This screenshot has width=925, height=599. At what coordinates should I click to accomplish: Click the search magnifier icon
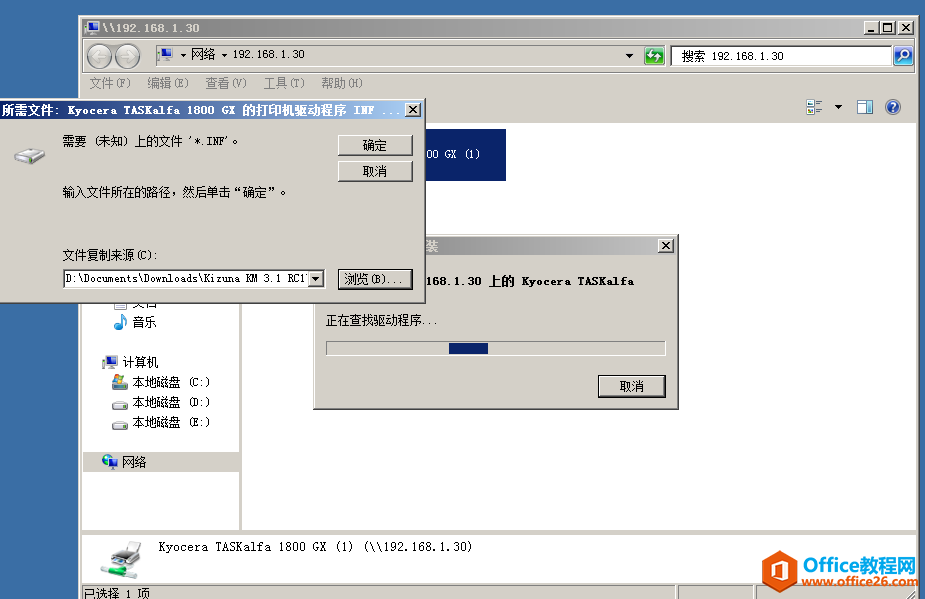pos(903,56)
